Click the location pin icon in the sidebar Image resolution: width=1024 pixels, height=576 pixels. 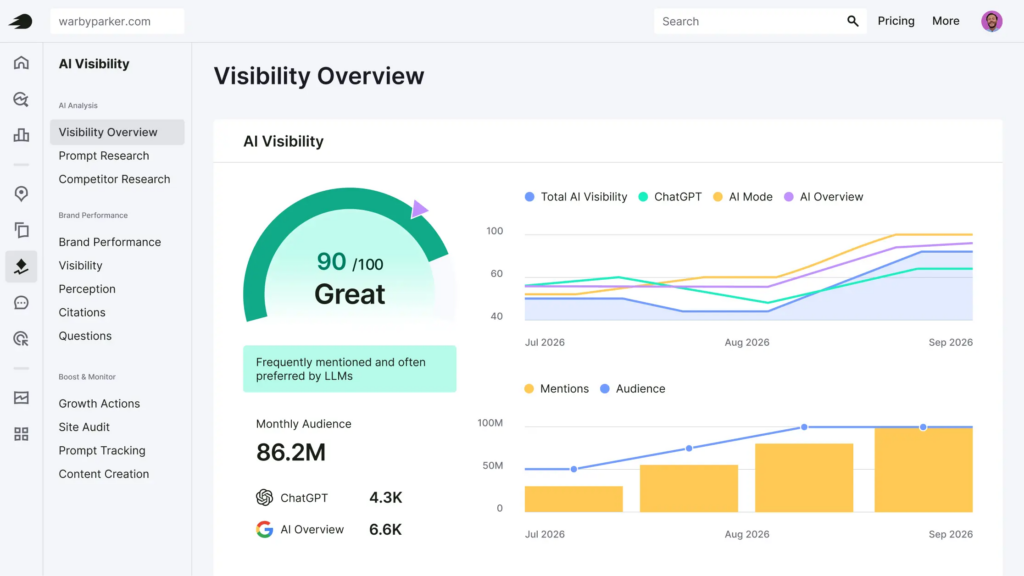pyautogui.click(x=21, y=194)
